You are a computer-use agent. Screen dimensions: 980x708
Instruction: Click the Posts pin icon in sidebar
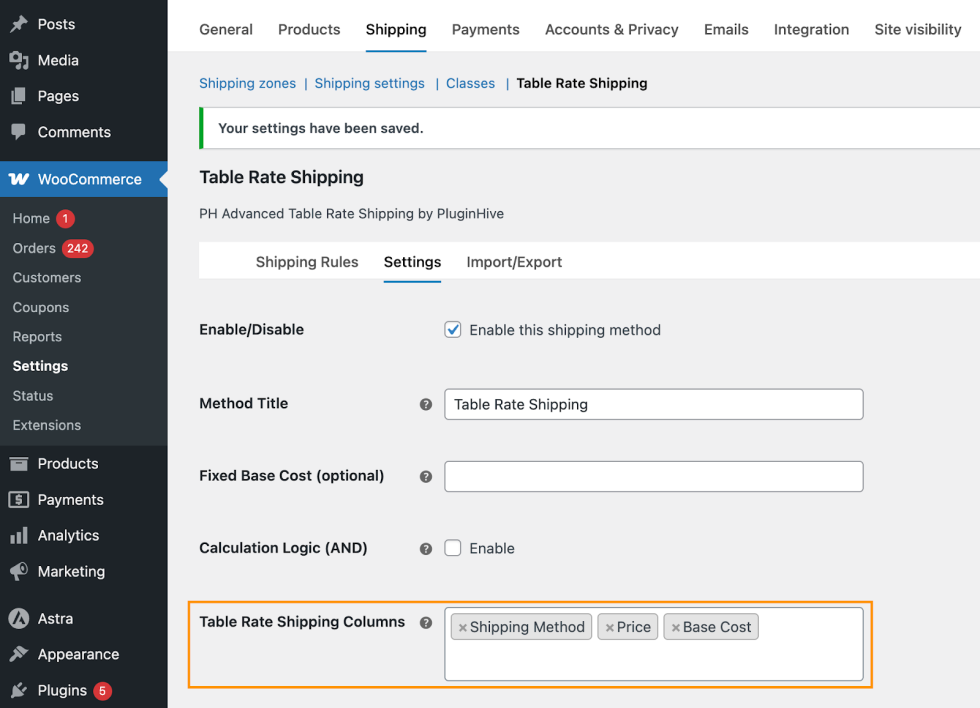[x=18, y=24]
